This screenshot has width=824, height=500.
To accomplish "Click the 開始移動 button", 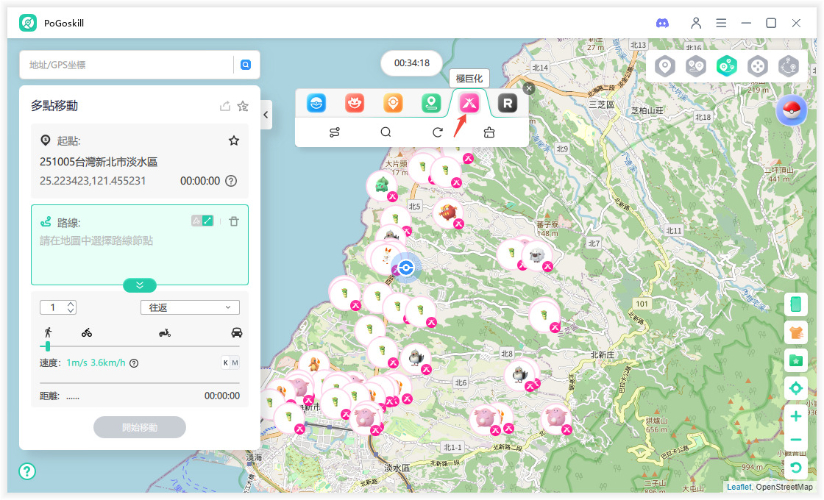I will pyautogui.click(x=140, y=427).
